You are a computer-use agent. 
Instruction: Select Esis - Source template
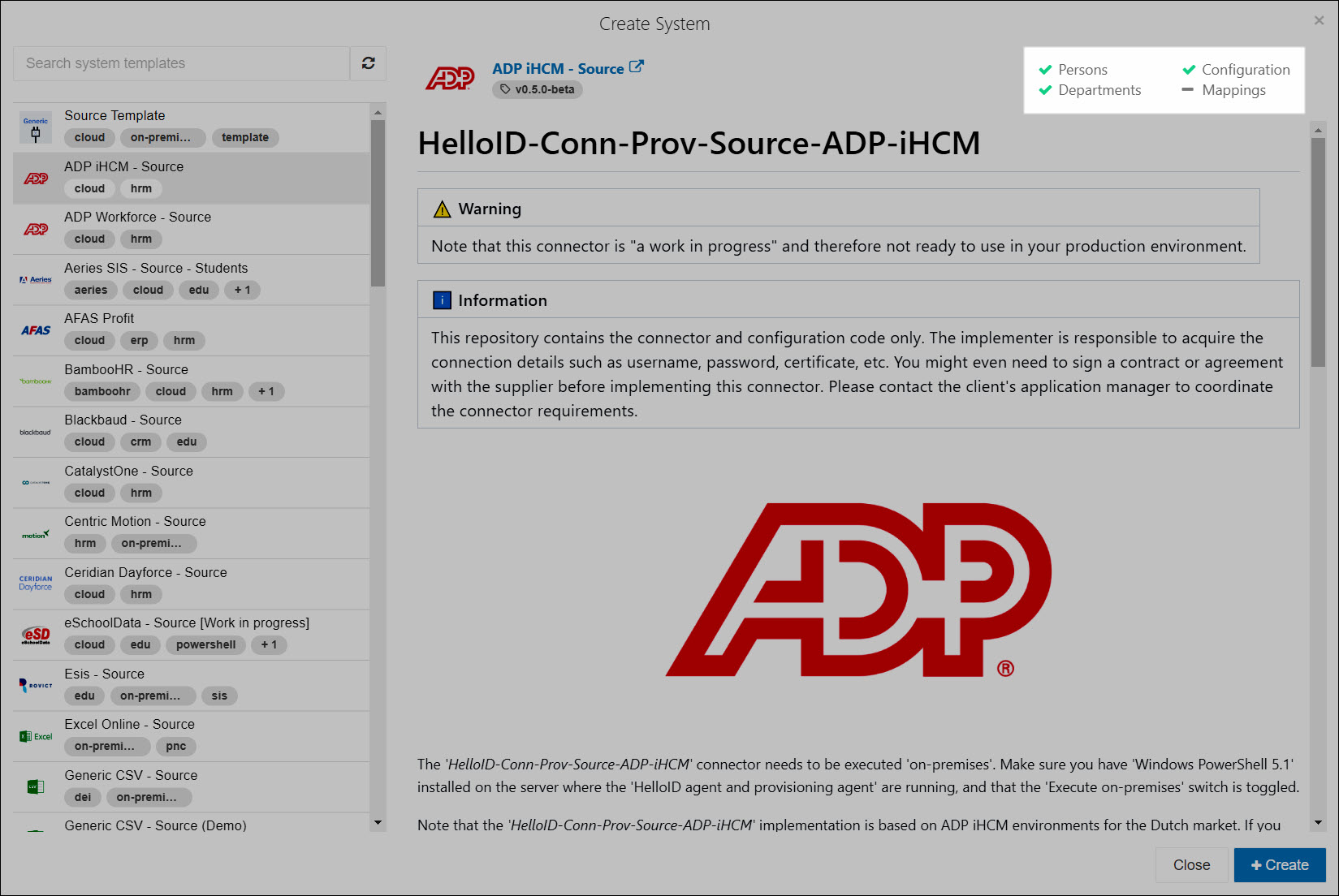pos(191,686)
